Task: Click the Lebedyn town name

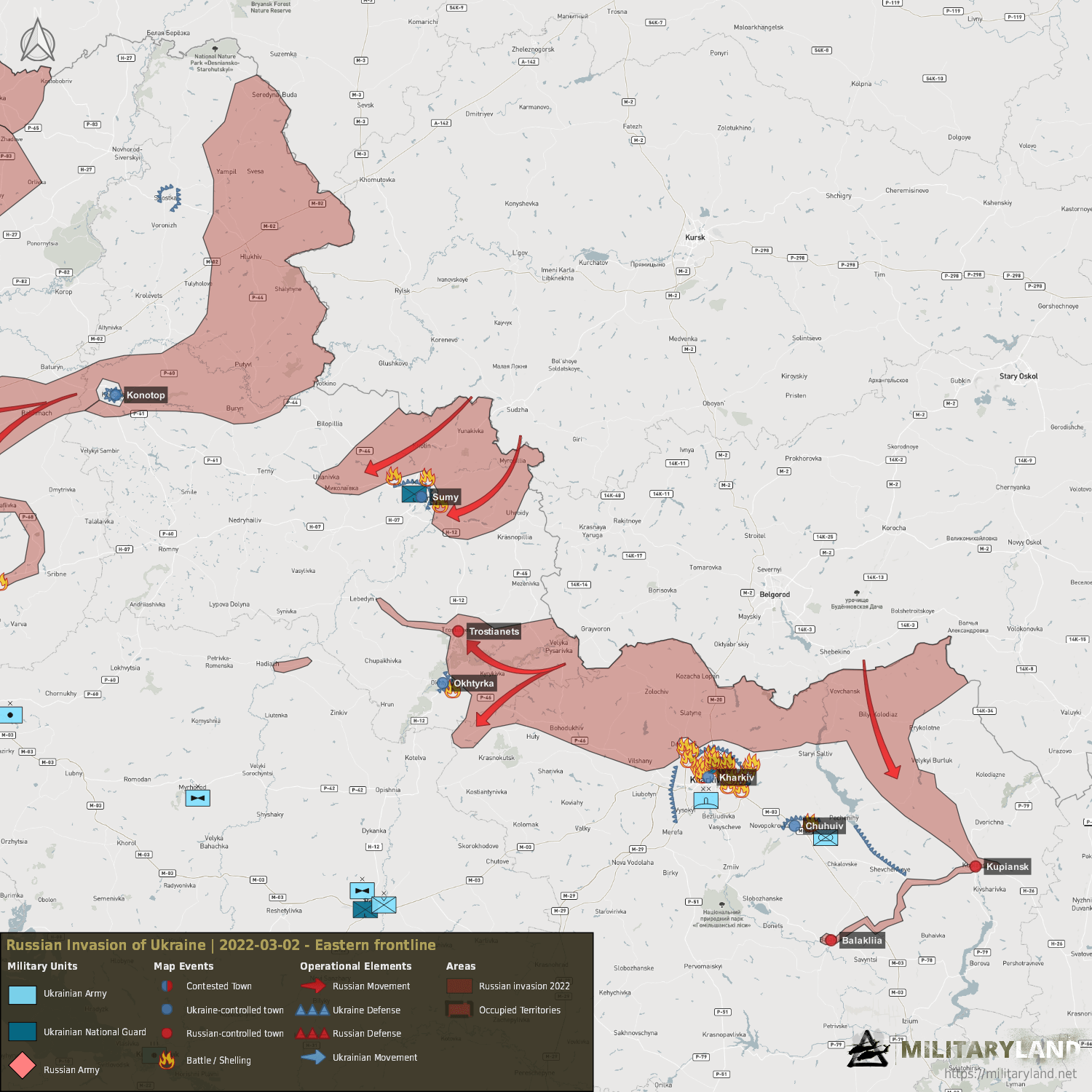Action: pyautogui.click(x=362, y=599)
